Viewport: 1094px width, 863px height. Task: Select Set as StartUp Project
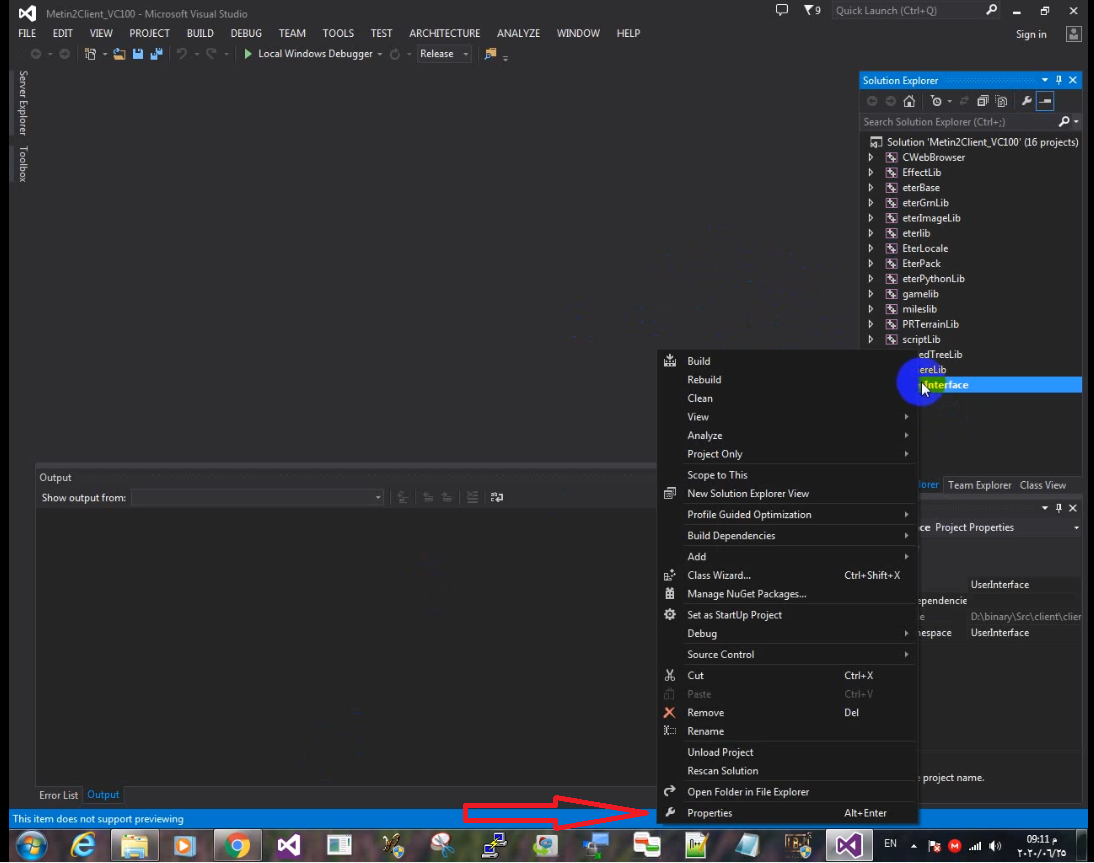click(786, 615)
